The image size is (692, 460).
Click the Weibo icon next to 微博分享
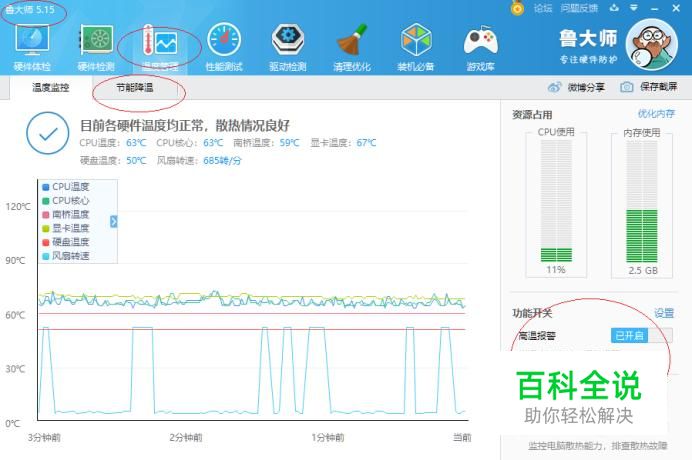tap(554, 87)
